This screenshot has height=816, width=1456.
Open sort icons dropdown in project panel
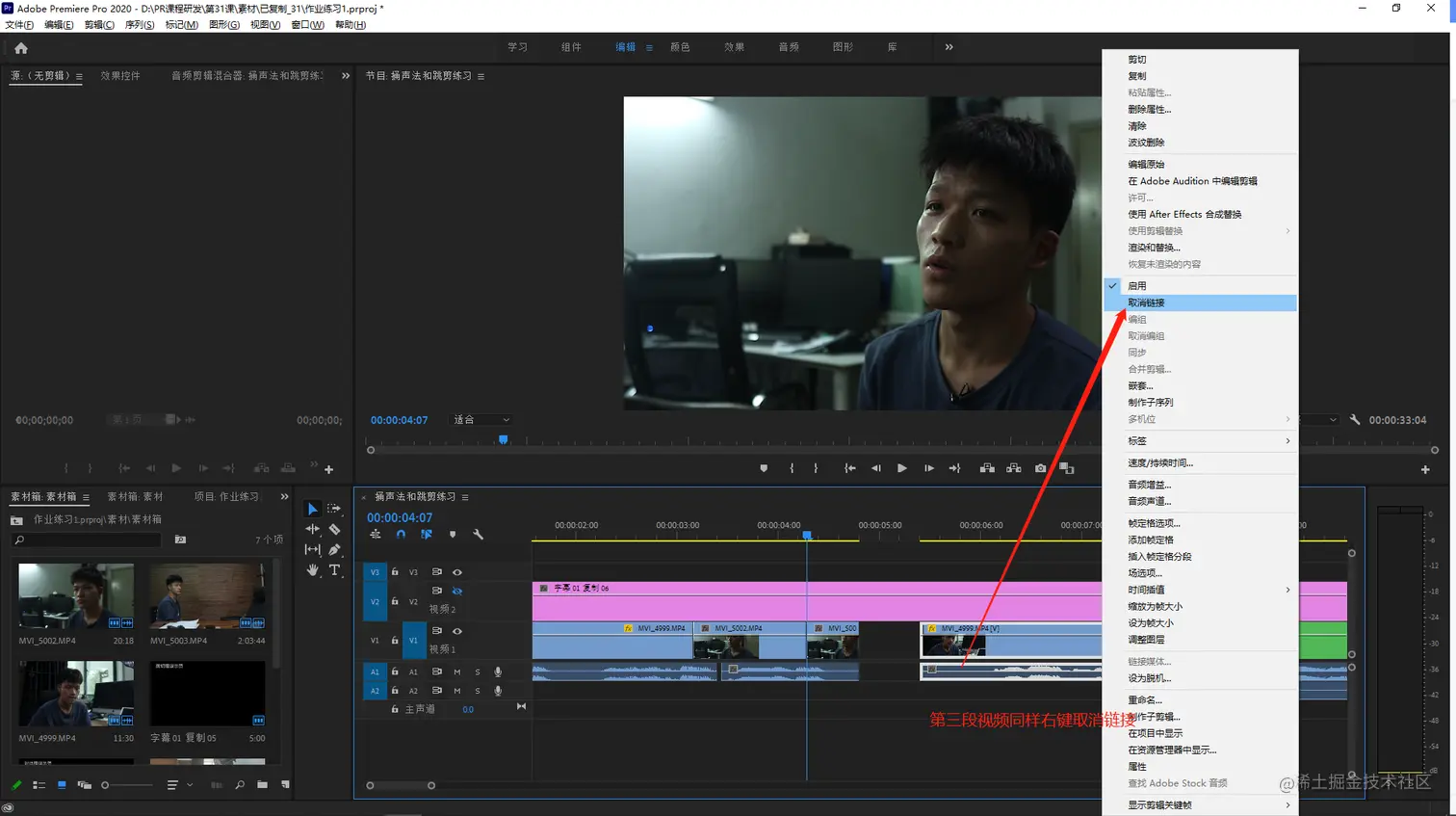pos(179,785)
